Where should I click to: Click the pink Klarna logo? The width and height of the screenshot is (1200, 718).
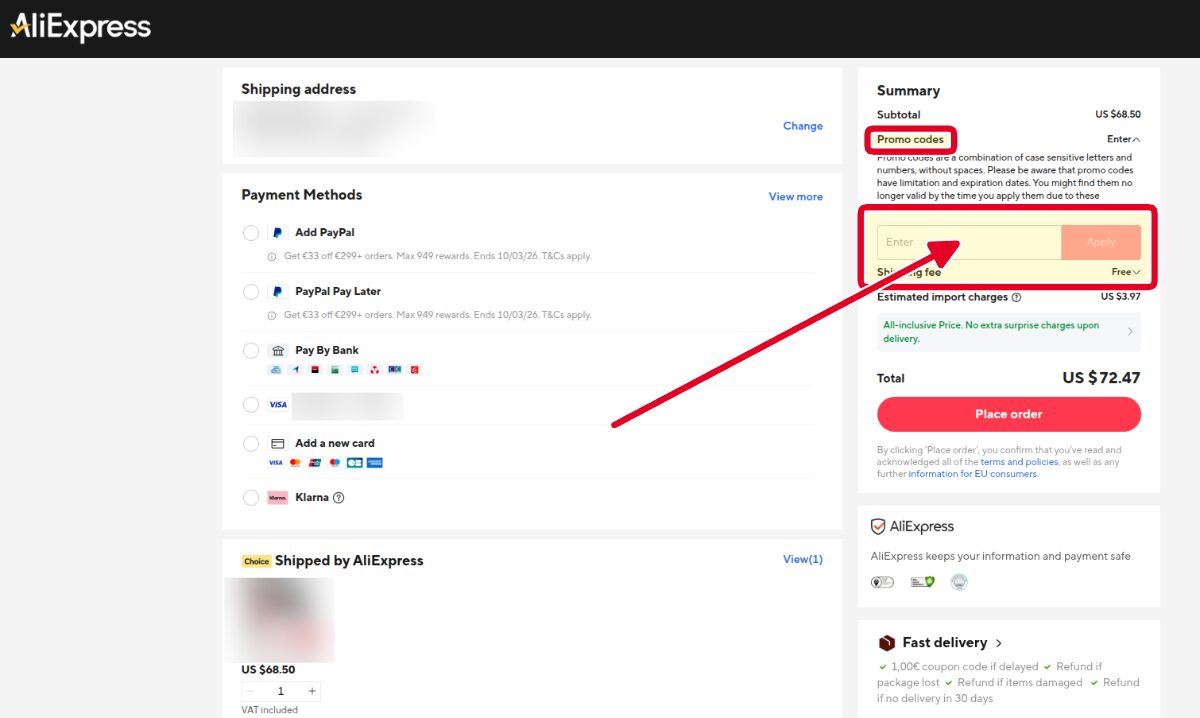pyautogui.click(x=278, y=498)
